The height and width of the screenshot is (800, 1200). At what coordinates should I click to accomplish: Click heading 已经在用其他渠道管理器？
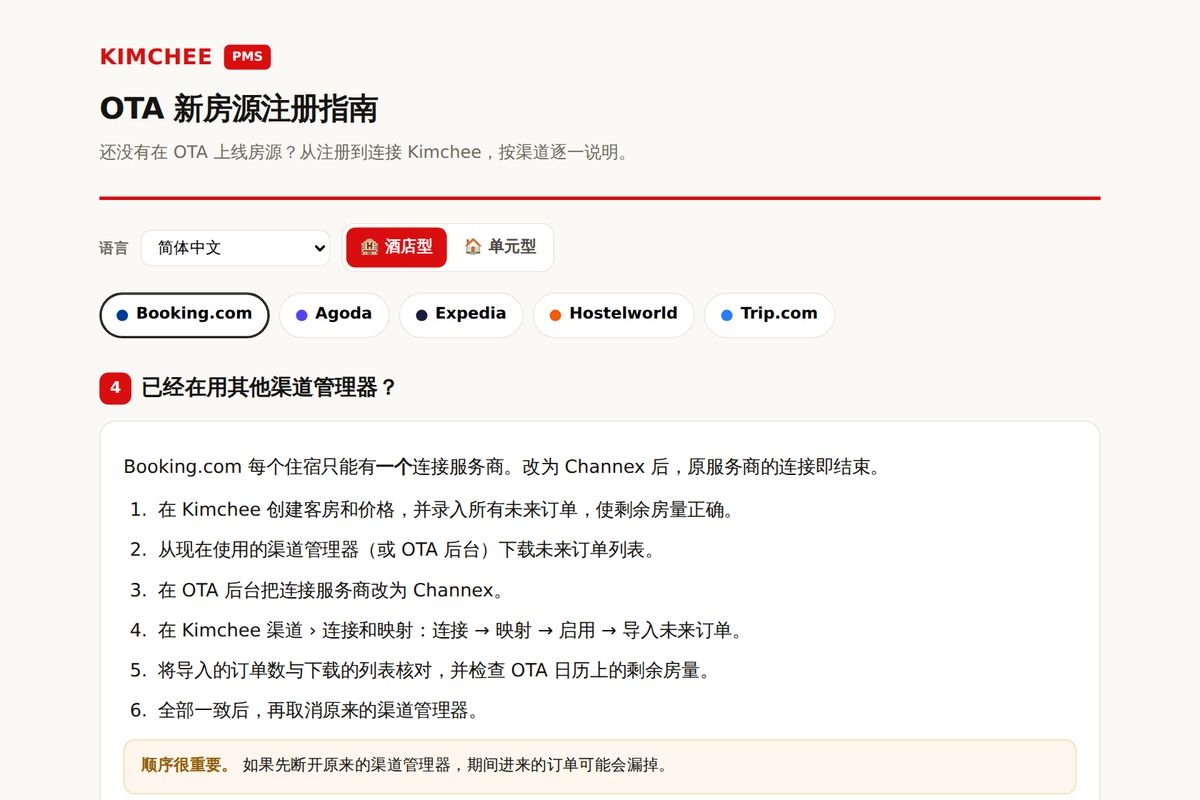pos(270,388)
